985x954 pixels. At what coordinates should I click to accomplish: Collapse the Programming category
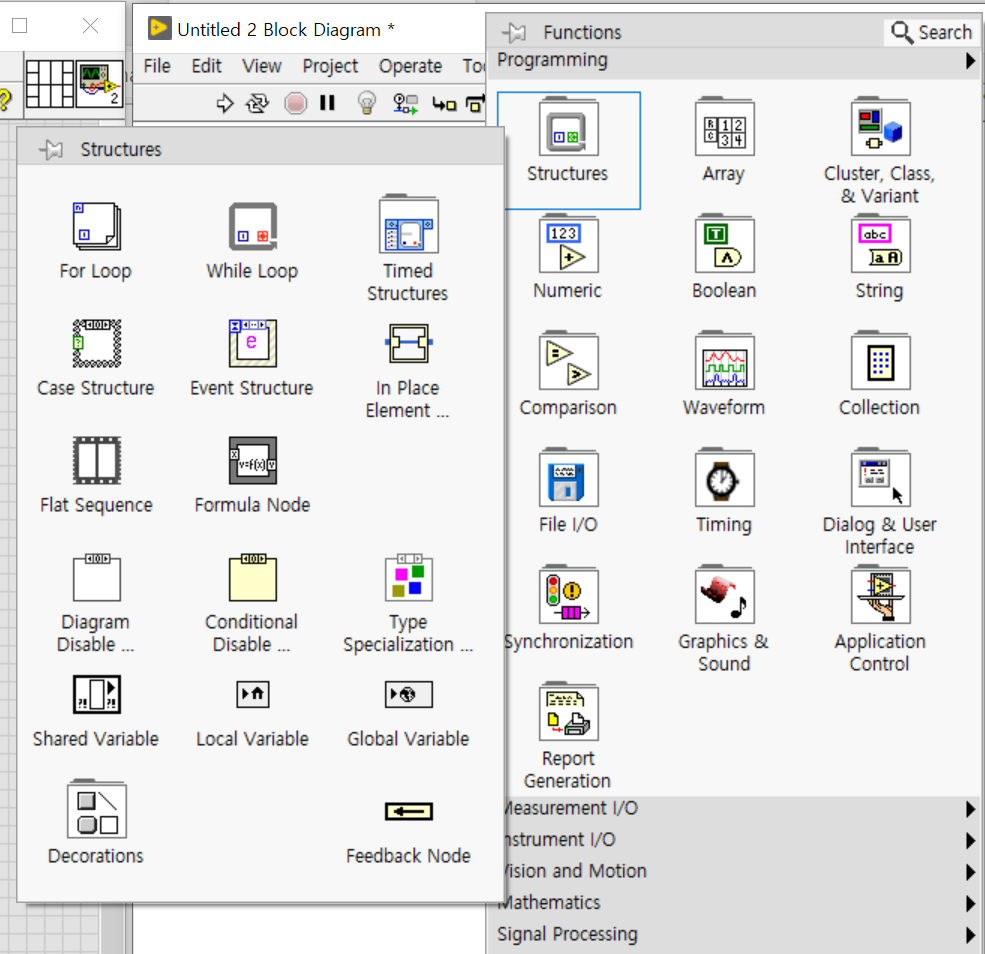tap(734, 61)
